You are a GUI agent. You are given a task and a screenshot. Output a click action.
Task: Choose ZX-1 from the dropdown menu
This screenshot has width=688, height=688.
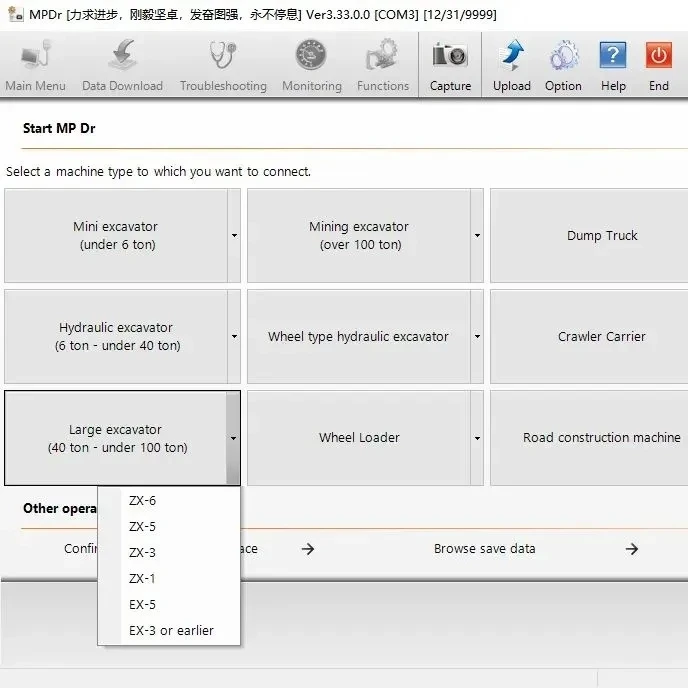tap(169, 578)
